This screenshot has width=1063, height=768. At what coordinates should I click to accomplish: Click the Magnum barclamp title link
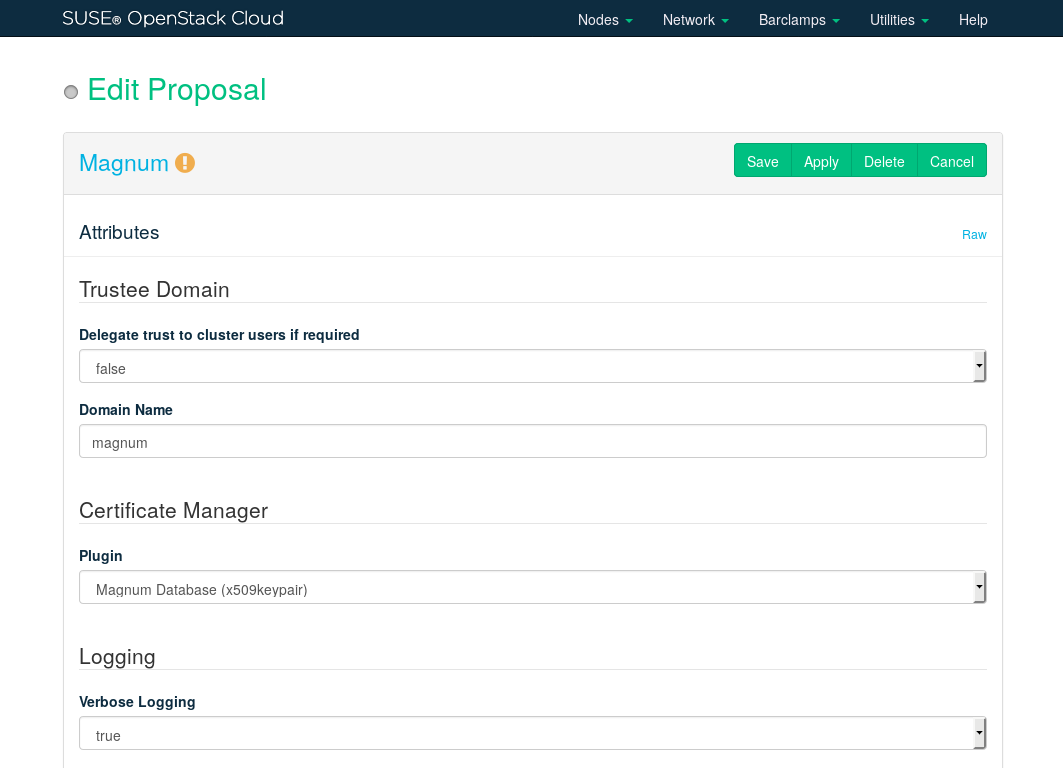coord(124,163)
